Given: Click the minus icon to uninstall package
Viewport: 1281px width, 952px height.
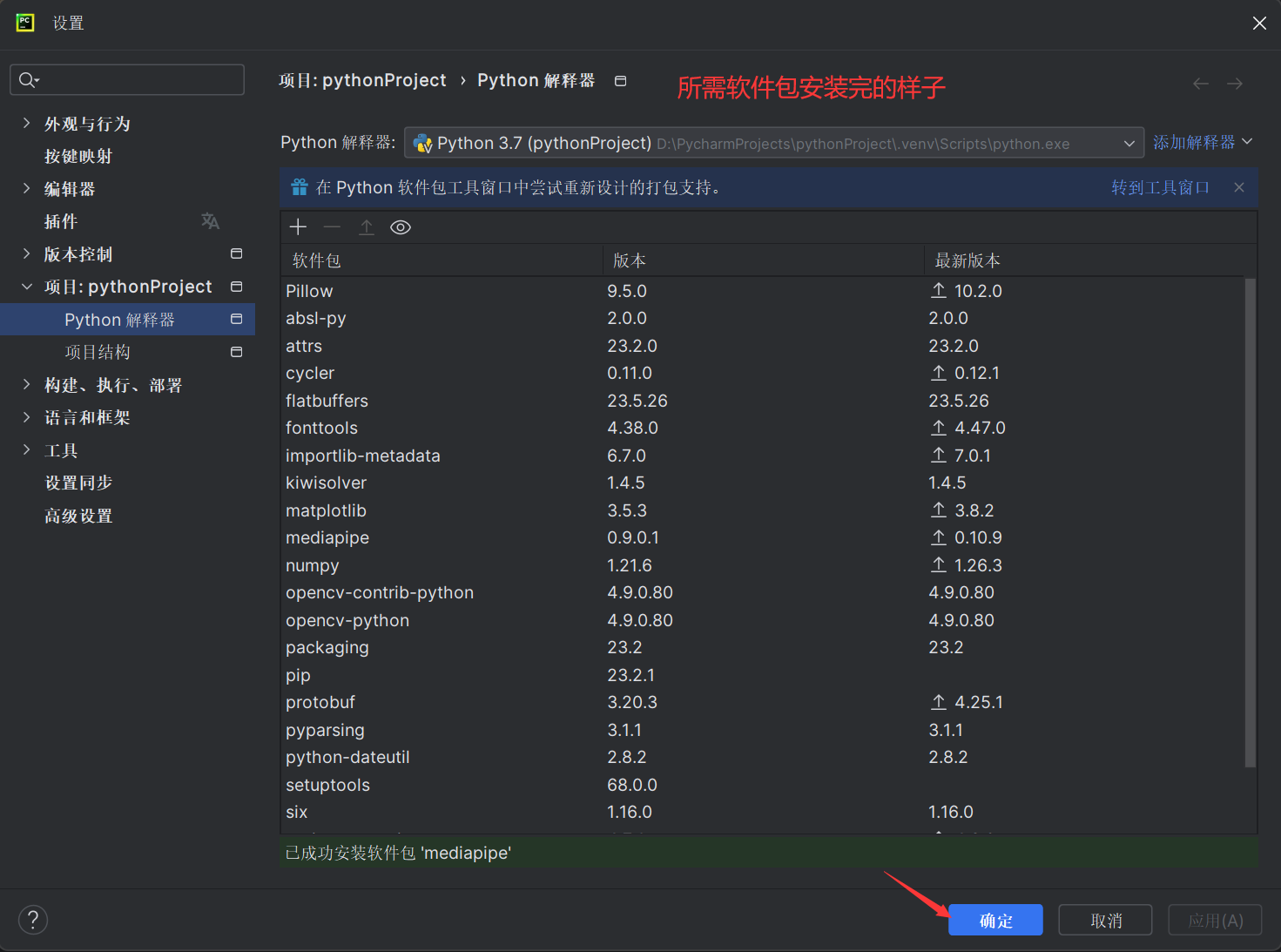Looking at the screenshot, I should 332,227.
